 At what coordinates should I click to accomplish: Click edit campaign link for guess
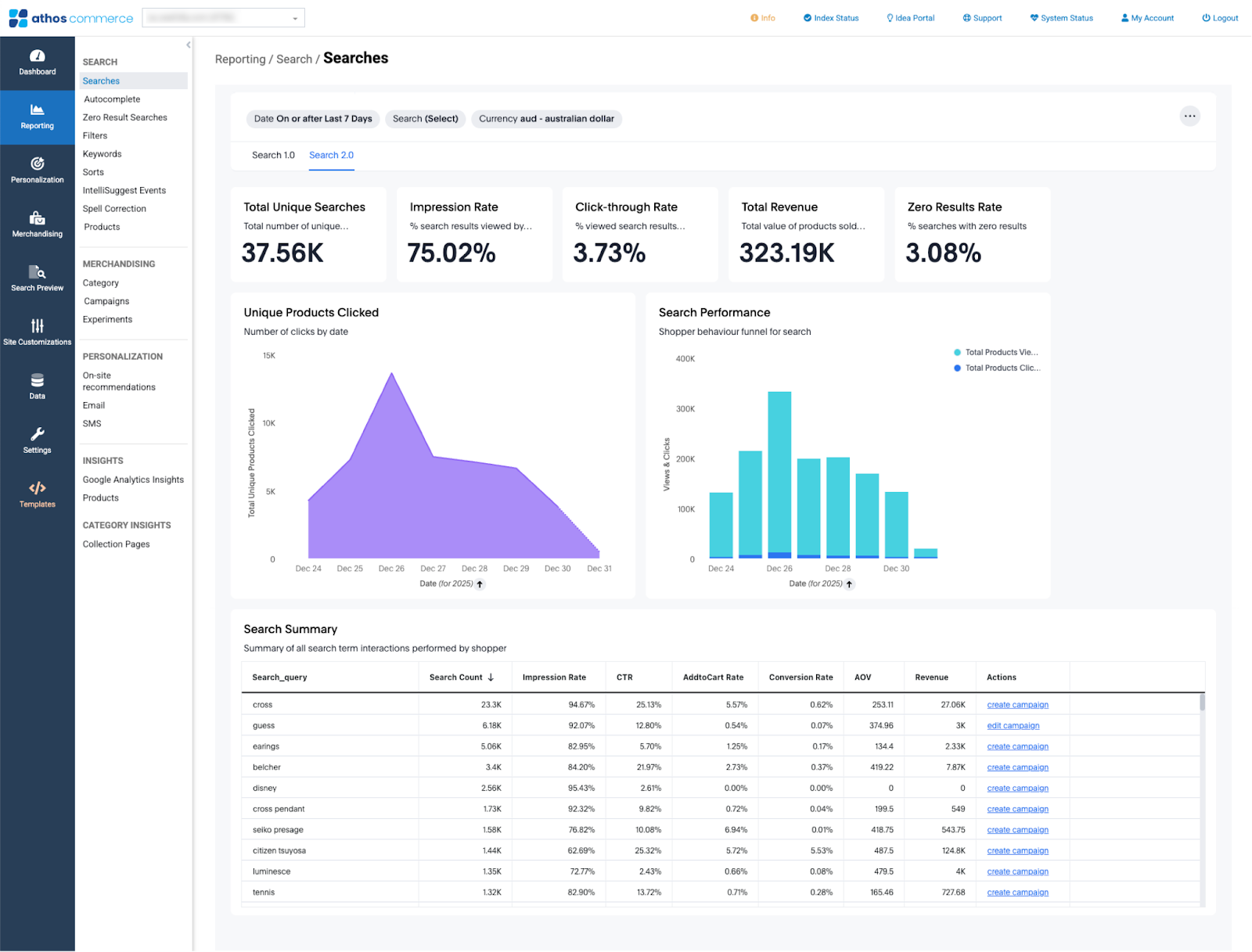tap(1013, 726)
